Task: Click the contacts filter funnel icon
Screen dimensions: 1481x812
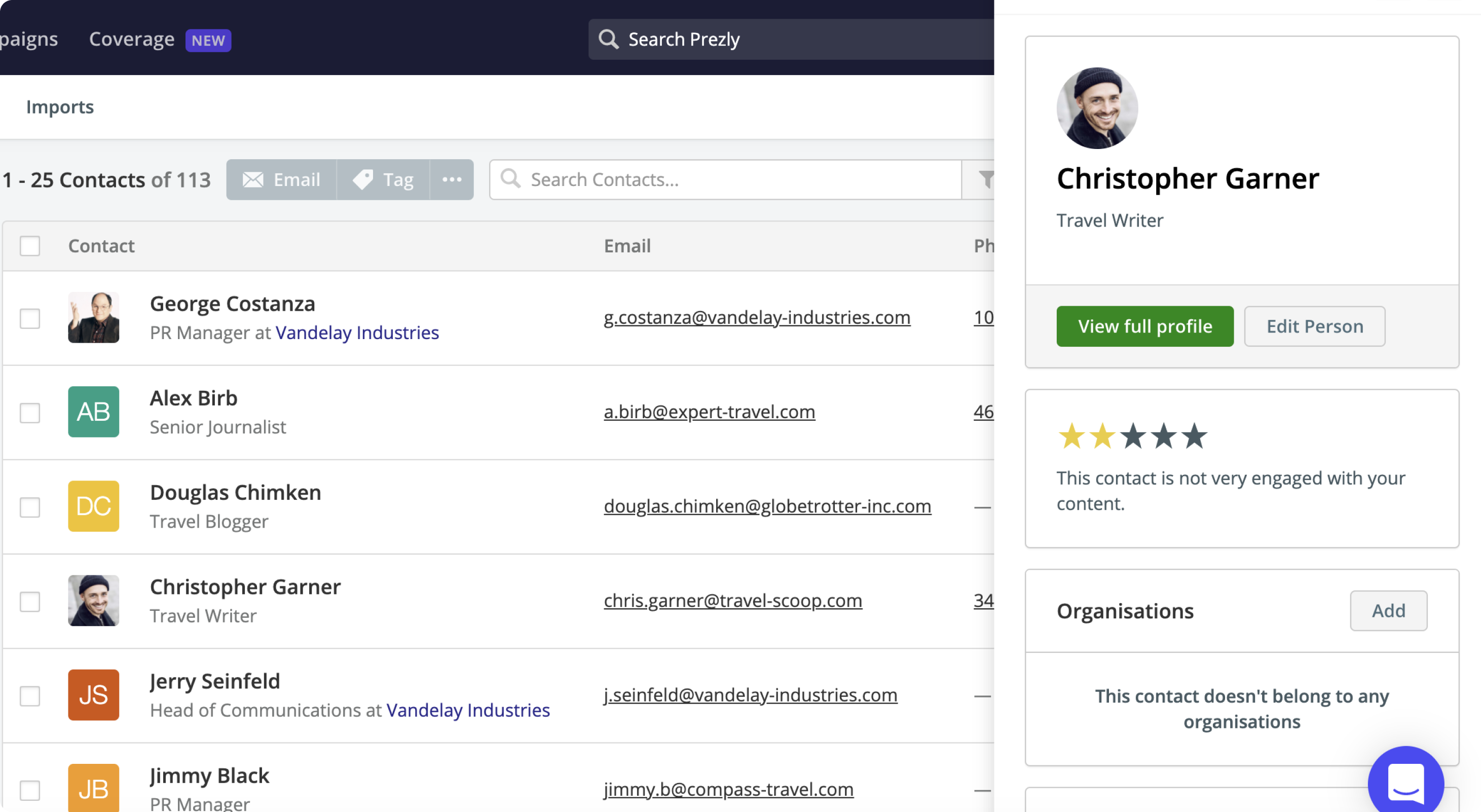Action: click(x=985, y=180)
